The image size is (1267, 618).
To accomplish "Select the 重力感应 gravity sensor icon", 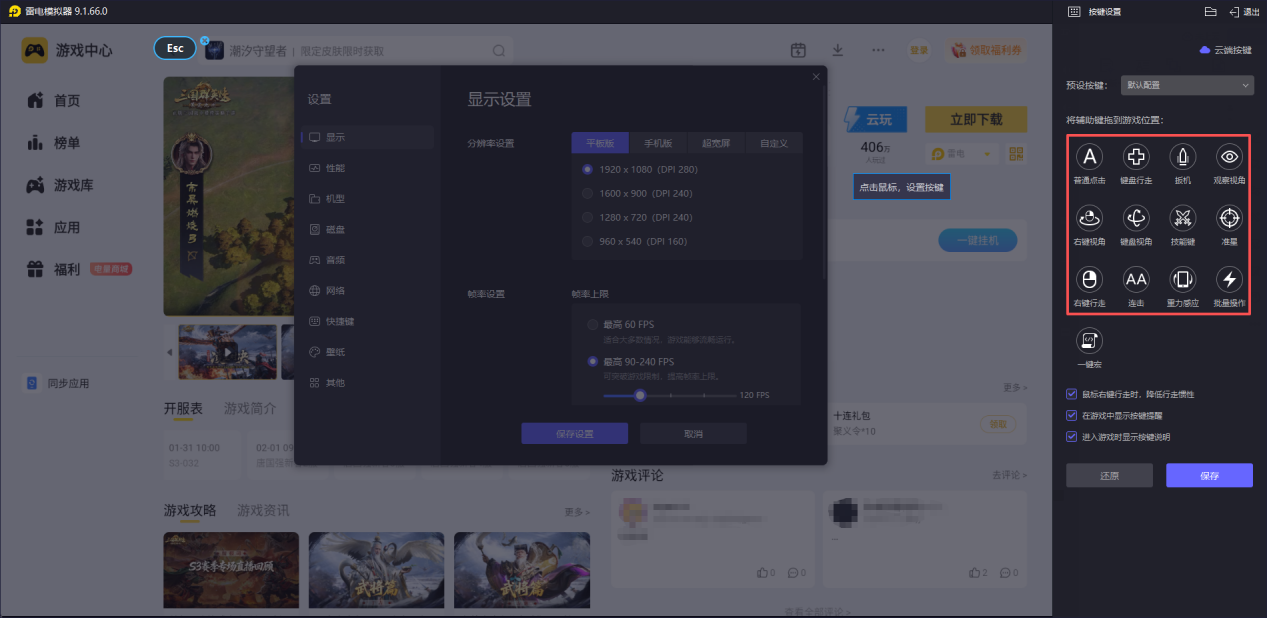I will (1183, 279).
